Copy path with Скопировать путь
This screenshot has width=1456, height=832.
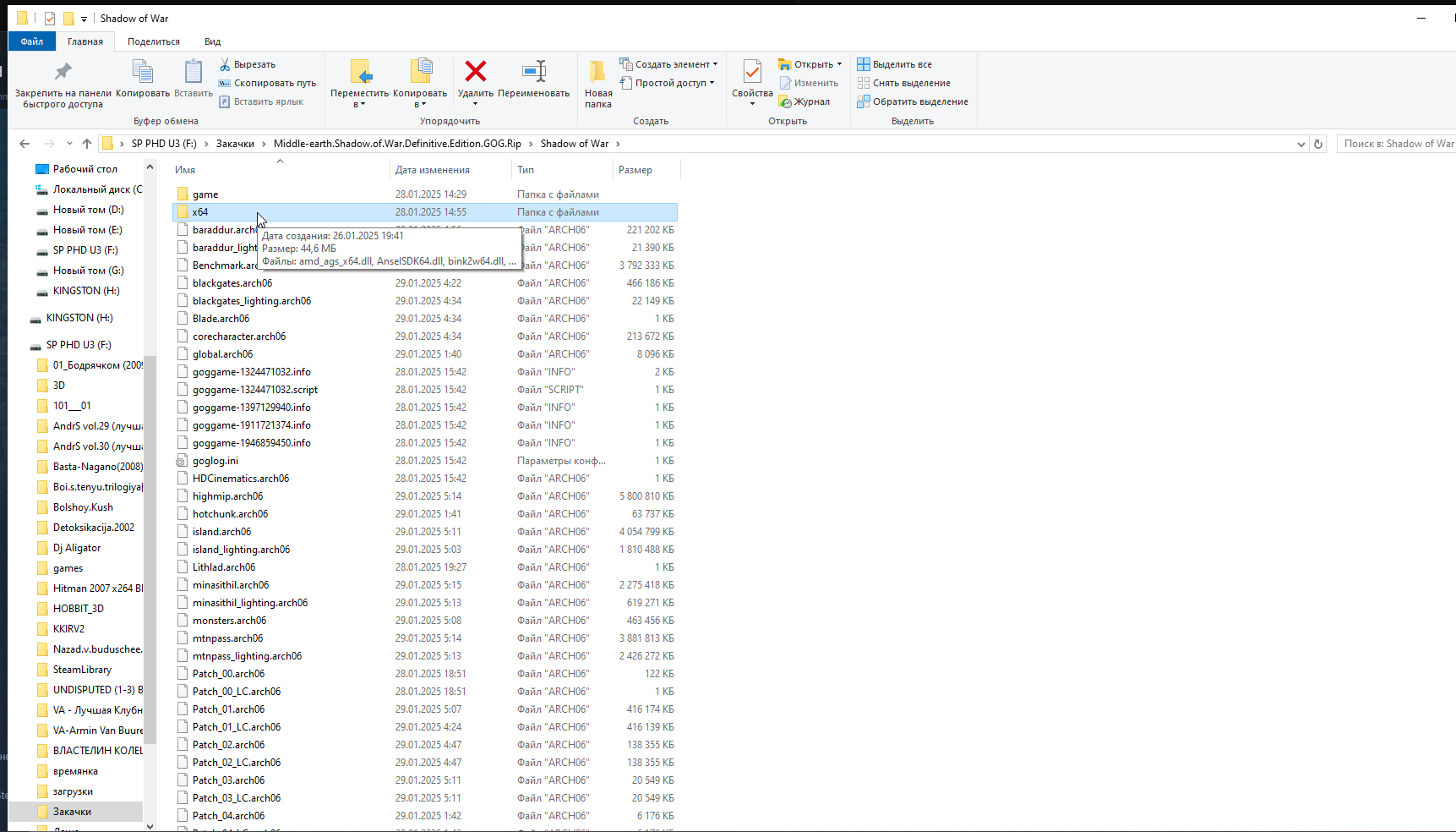pyautogui.click(x=267, y=83)
